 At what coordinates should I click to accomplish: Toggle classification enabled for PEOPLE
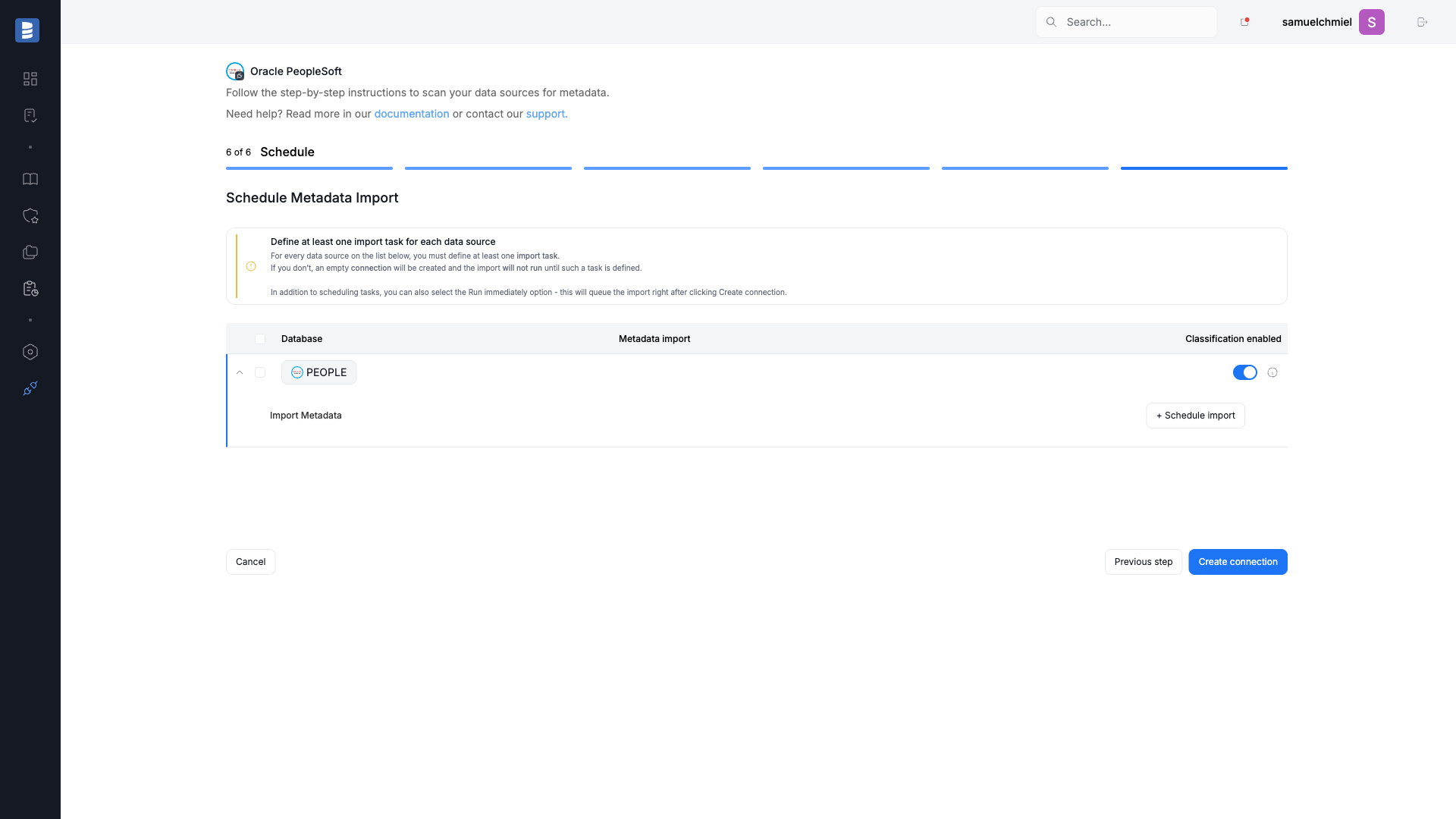coord(1244,372)
